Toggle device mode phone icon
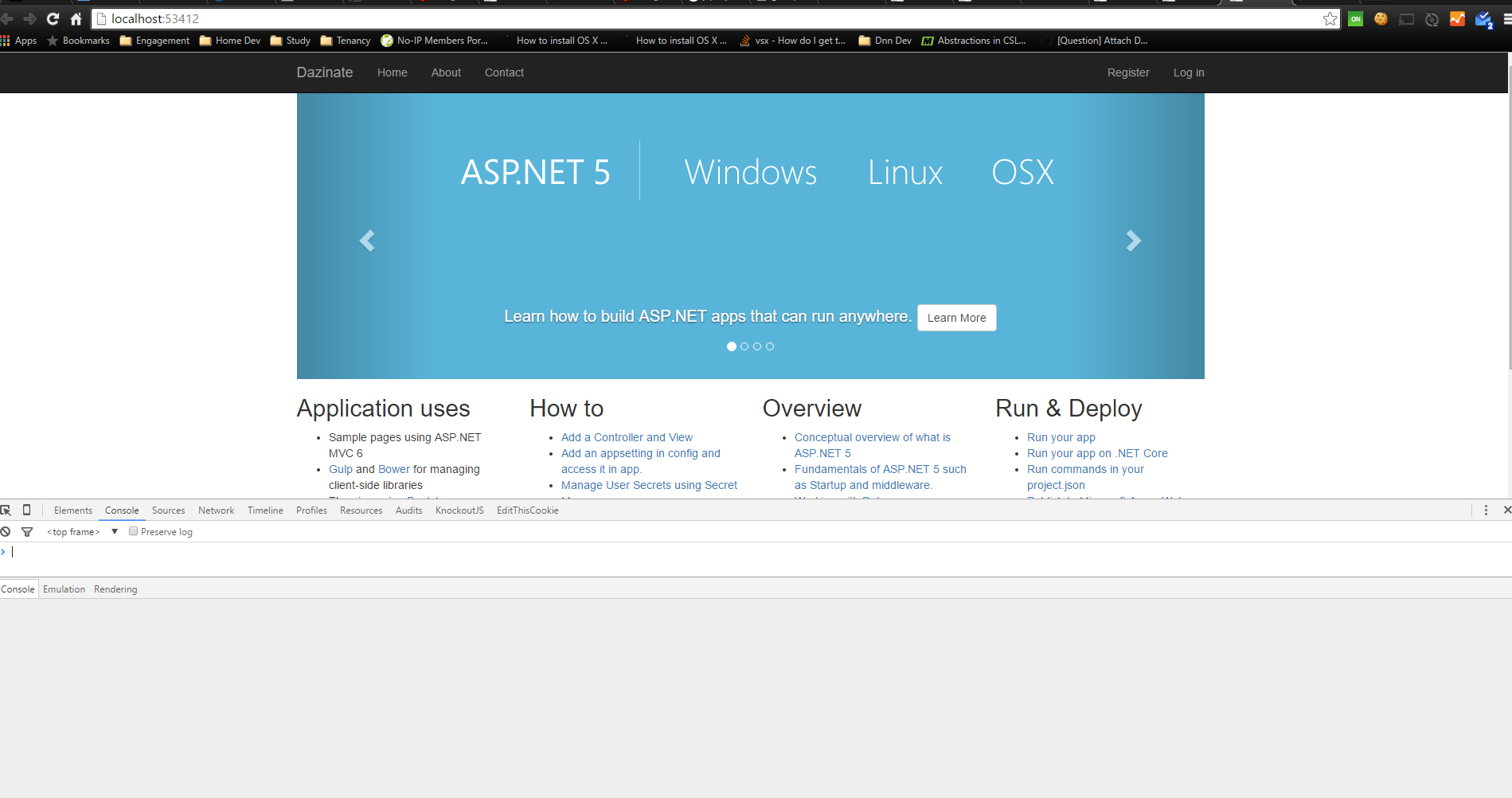Viewport: 1512px width, 798px height. point(26,510)
